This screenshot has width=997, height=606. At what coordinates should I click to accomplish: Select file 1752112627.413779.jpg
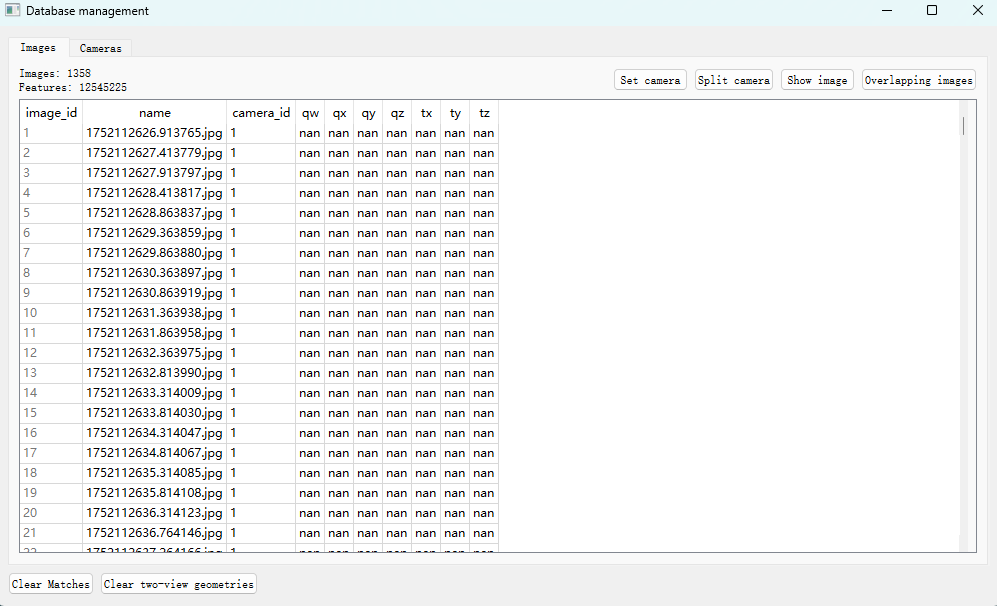[x=155, y=153]
